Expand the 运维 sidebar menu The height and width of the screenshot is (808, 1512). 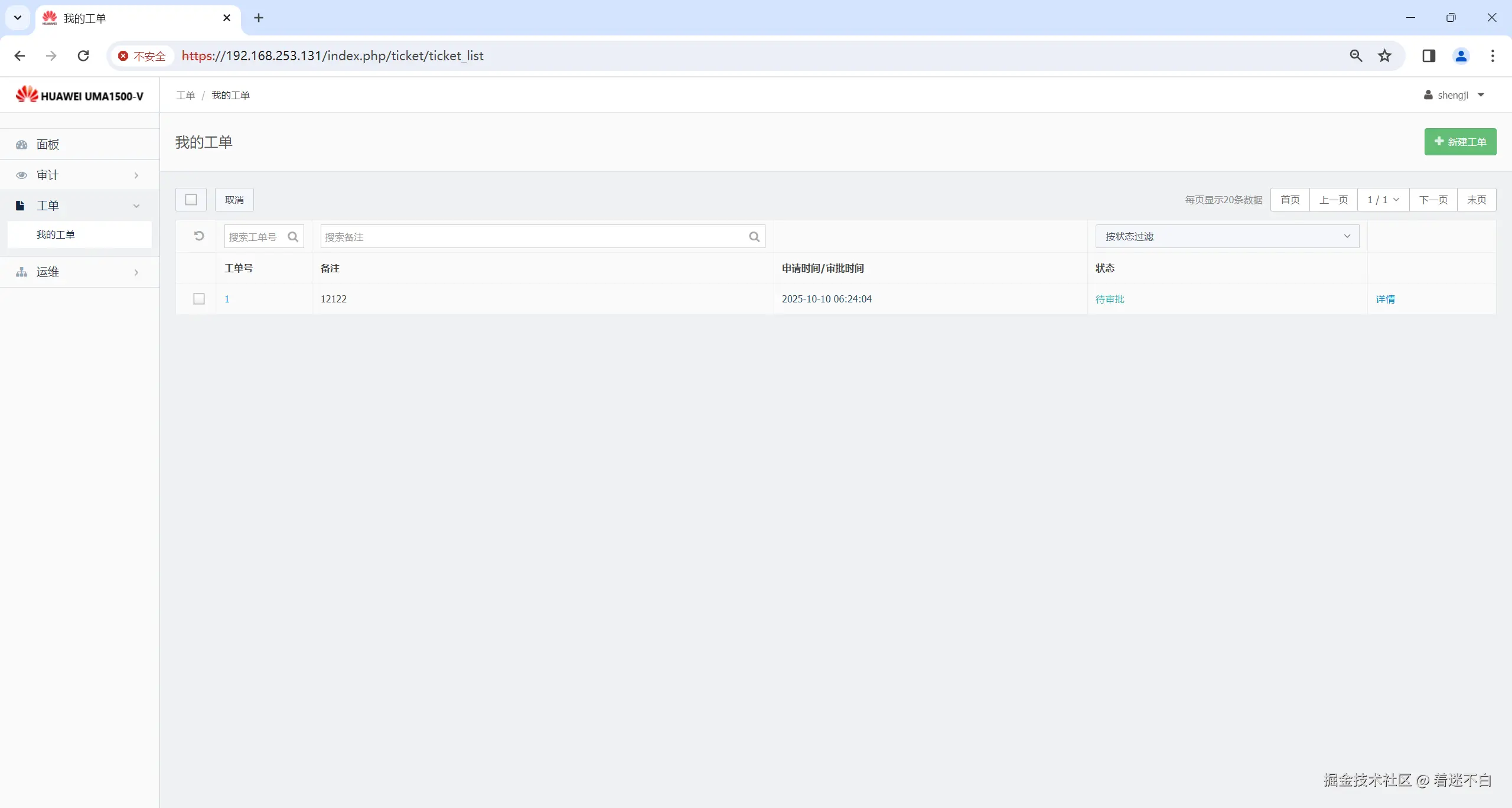[x=79, y=272]
